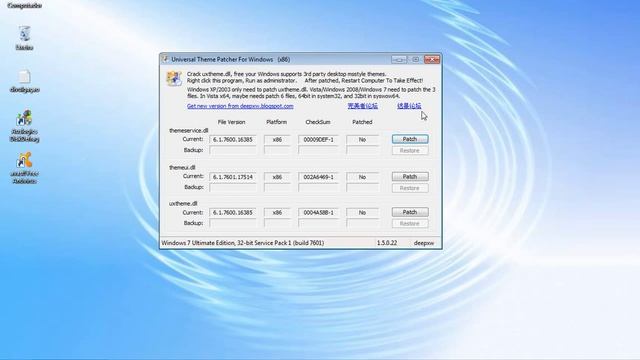Click the 'CheckSum' column header
640x360 pixels.
[318, 122]
